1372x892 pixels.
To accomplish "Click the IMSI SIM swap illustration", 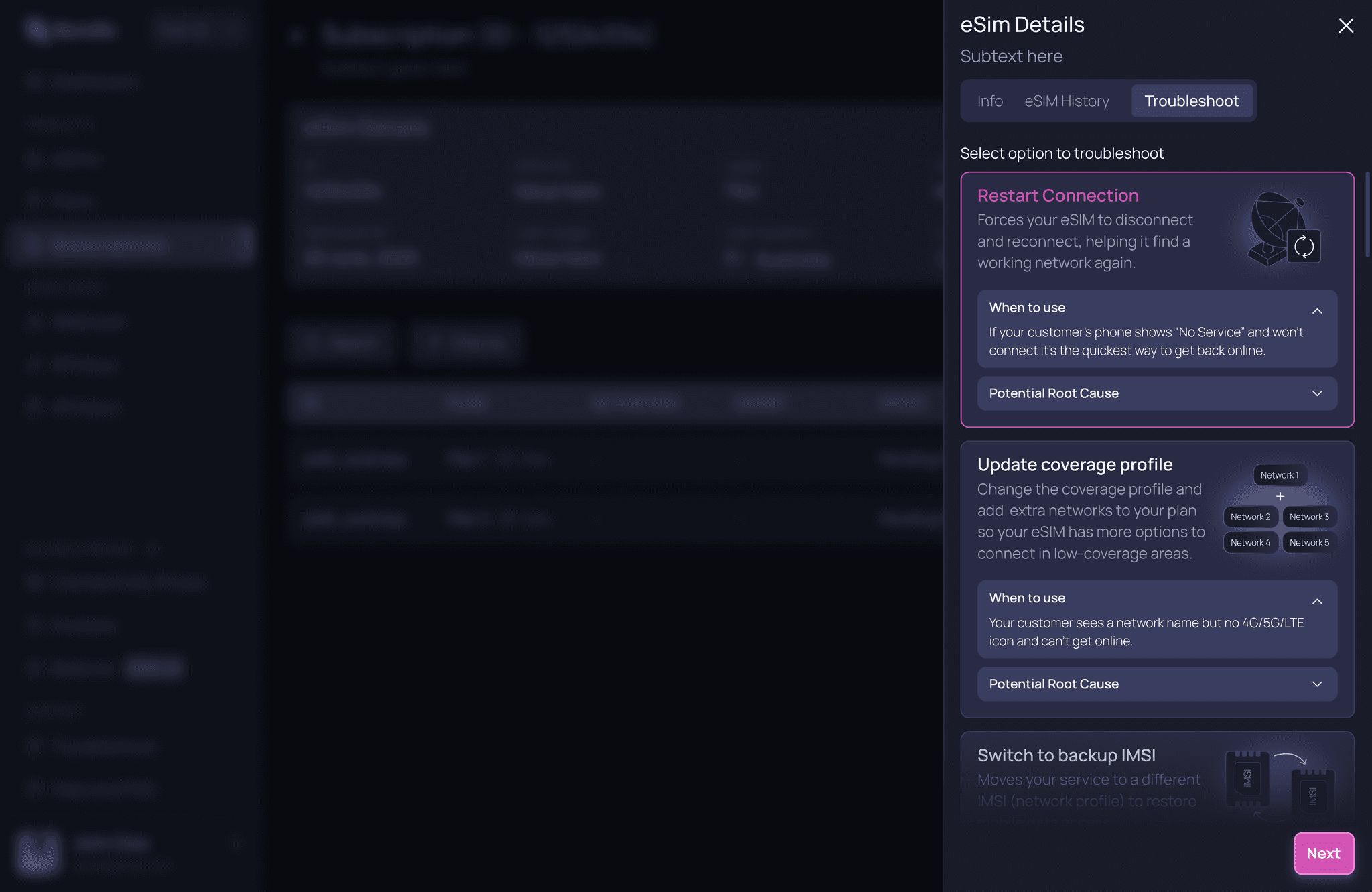I will 1280,781.
